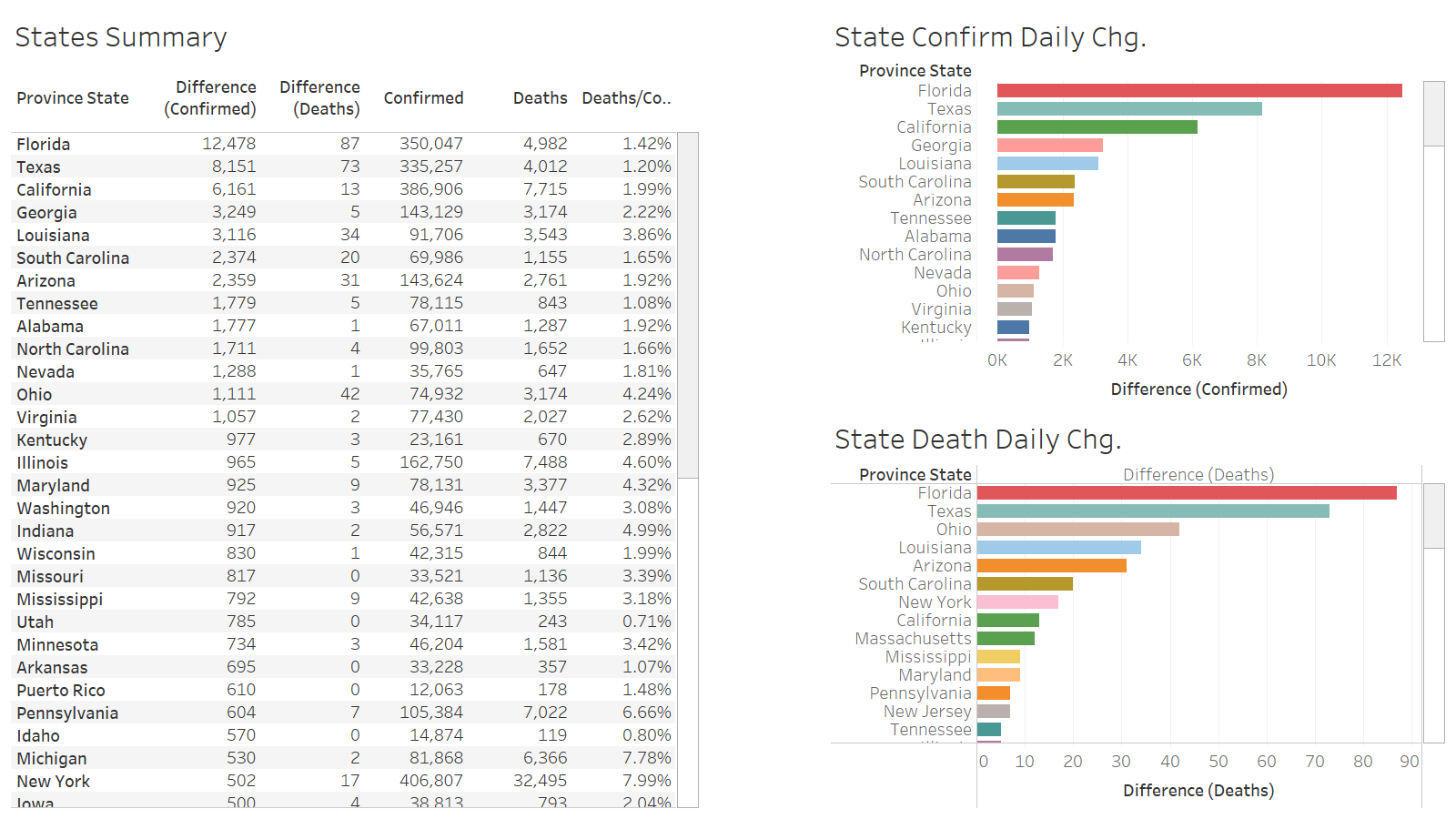The height and width of the screenshot is (819, 1456).
Task: Click Province State header in State Death chart
Action: (x=915, y=475)
